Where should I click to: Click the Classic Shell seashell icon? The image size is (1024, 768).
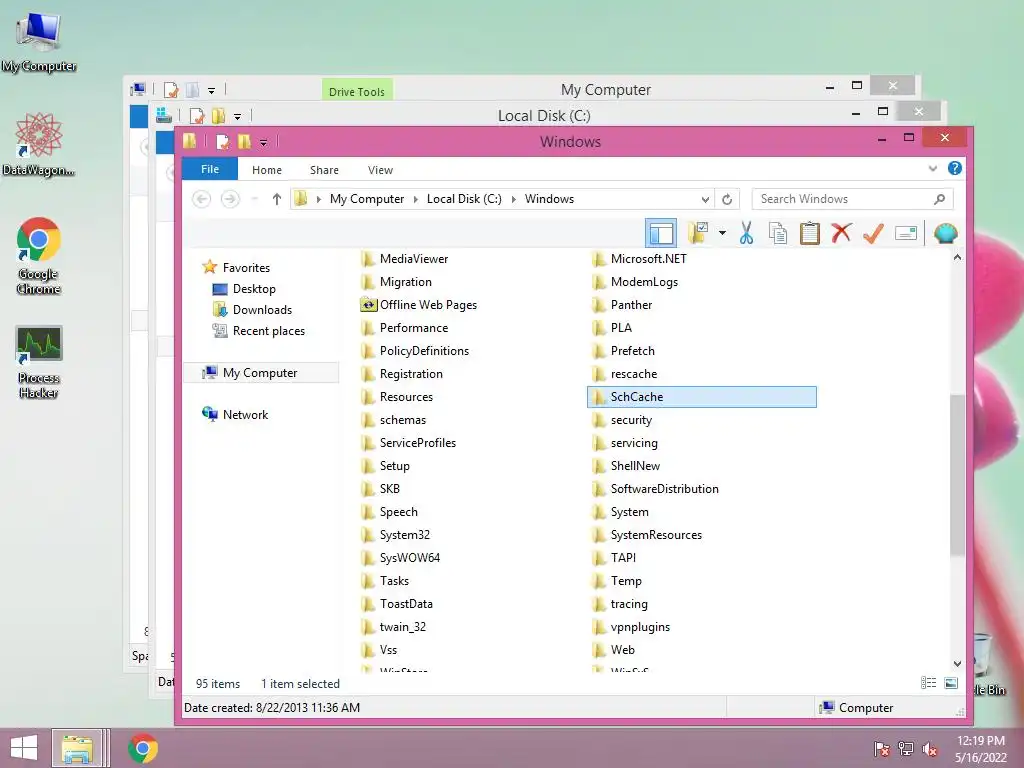(946, 233)
